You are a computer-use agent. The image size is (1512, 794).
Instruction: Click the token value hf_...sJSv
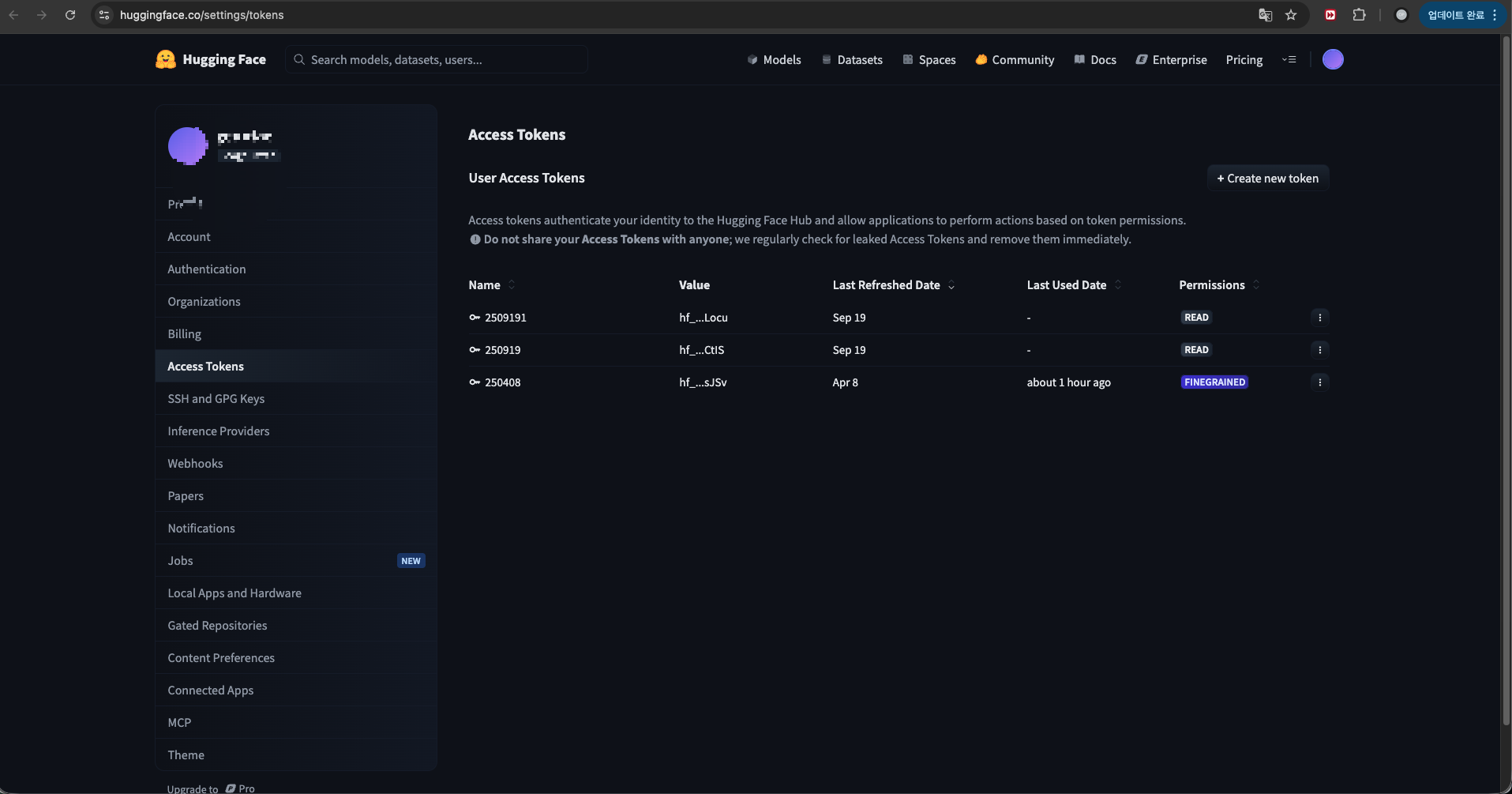tap(703, 382)
